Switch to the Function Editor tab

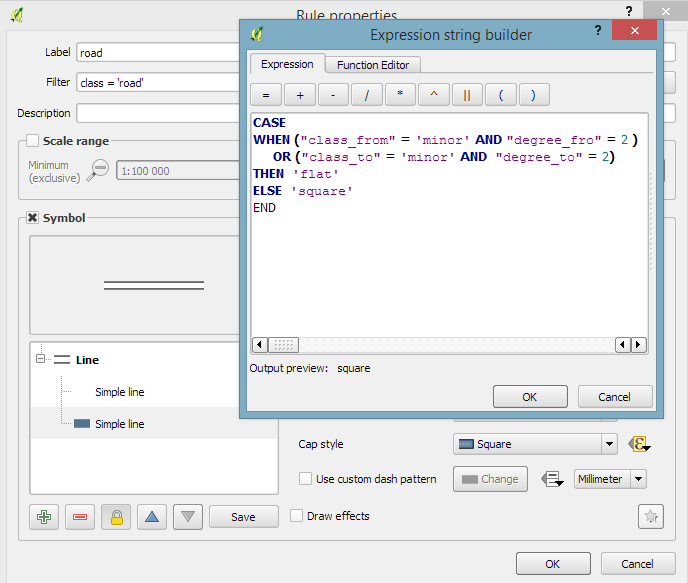[x=372, y=64]
